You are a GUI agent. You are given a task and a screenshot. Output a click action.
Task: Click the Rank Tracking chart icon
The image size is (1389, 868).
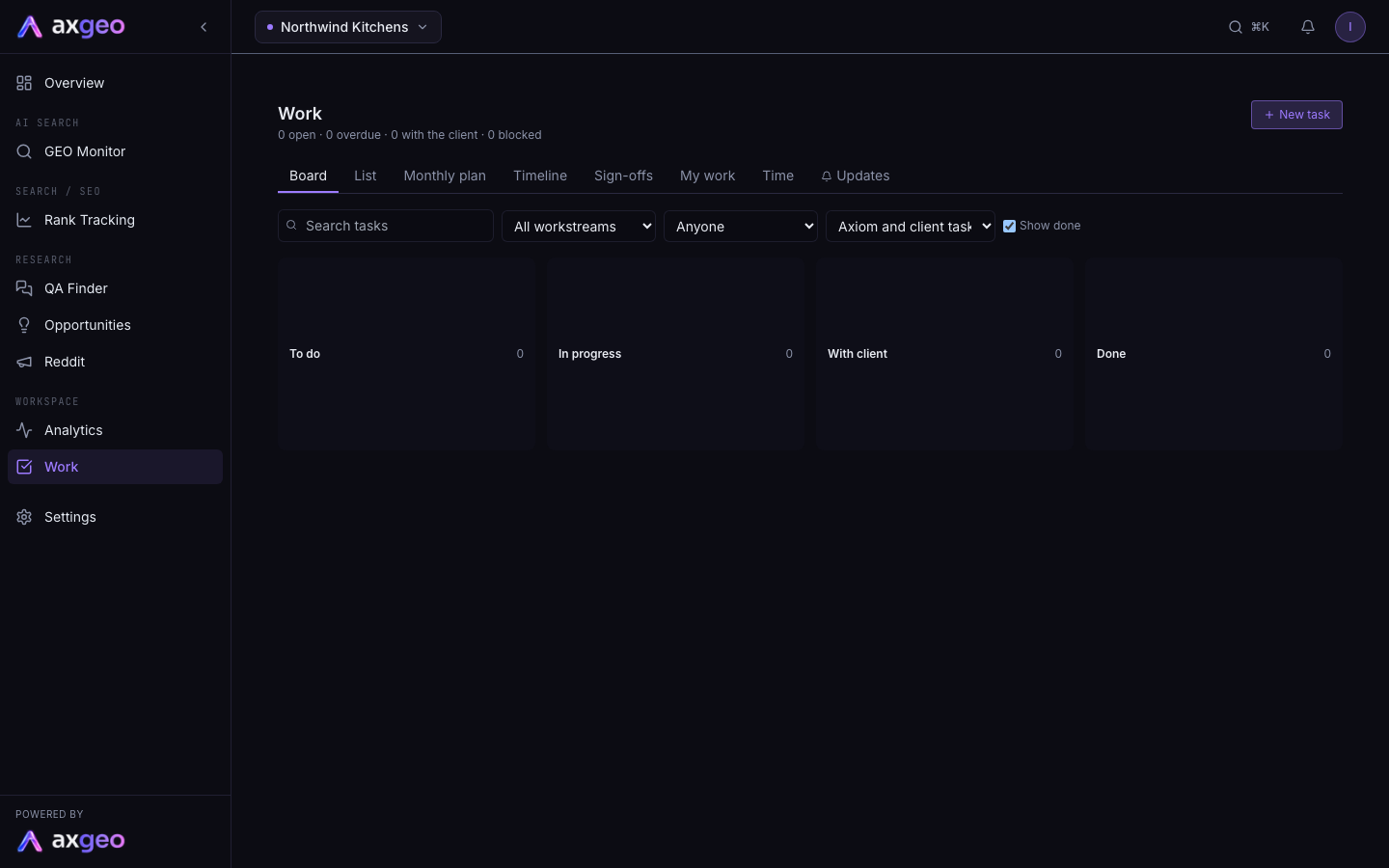24,220
